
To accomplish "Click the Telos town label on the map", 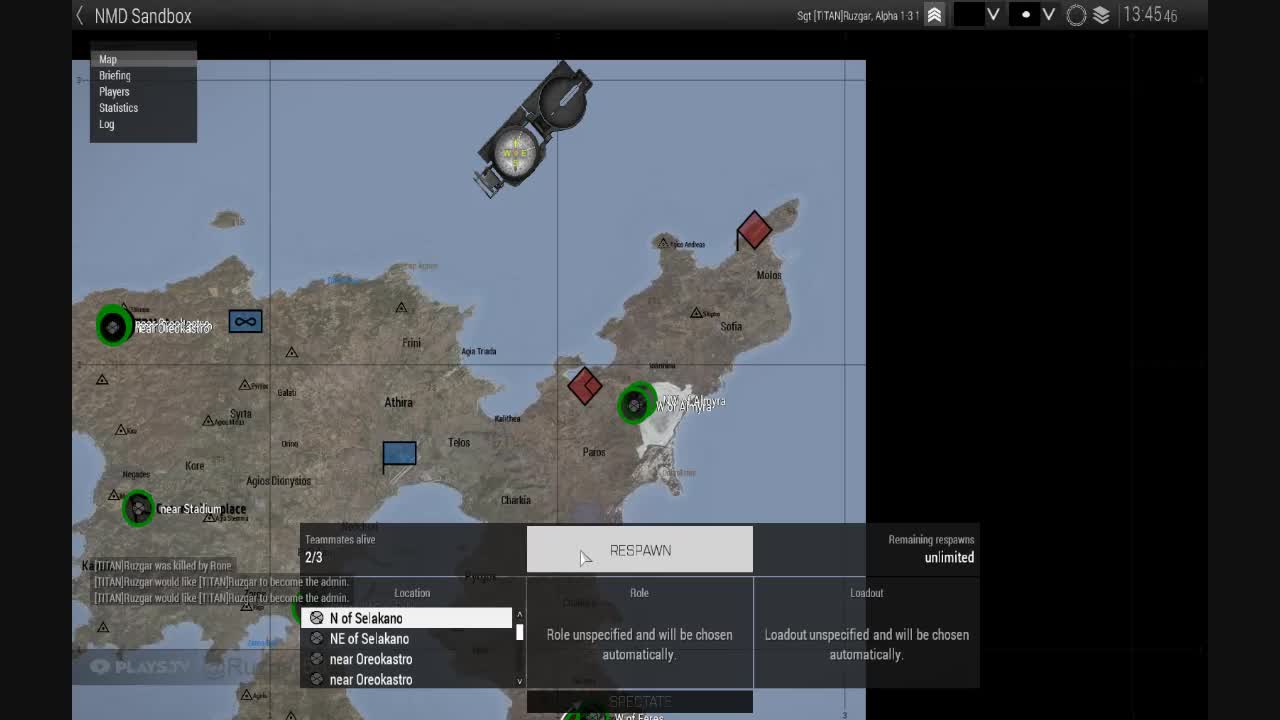I will pyautogui.click(x=459, y=442).
